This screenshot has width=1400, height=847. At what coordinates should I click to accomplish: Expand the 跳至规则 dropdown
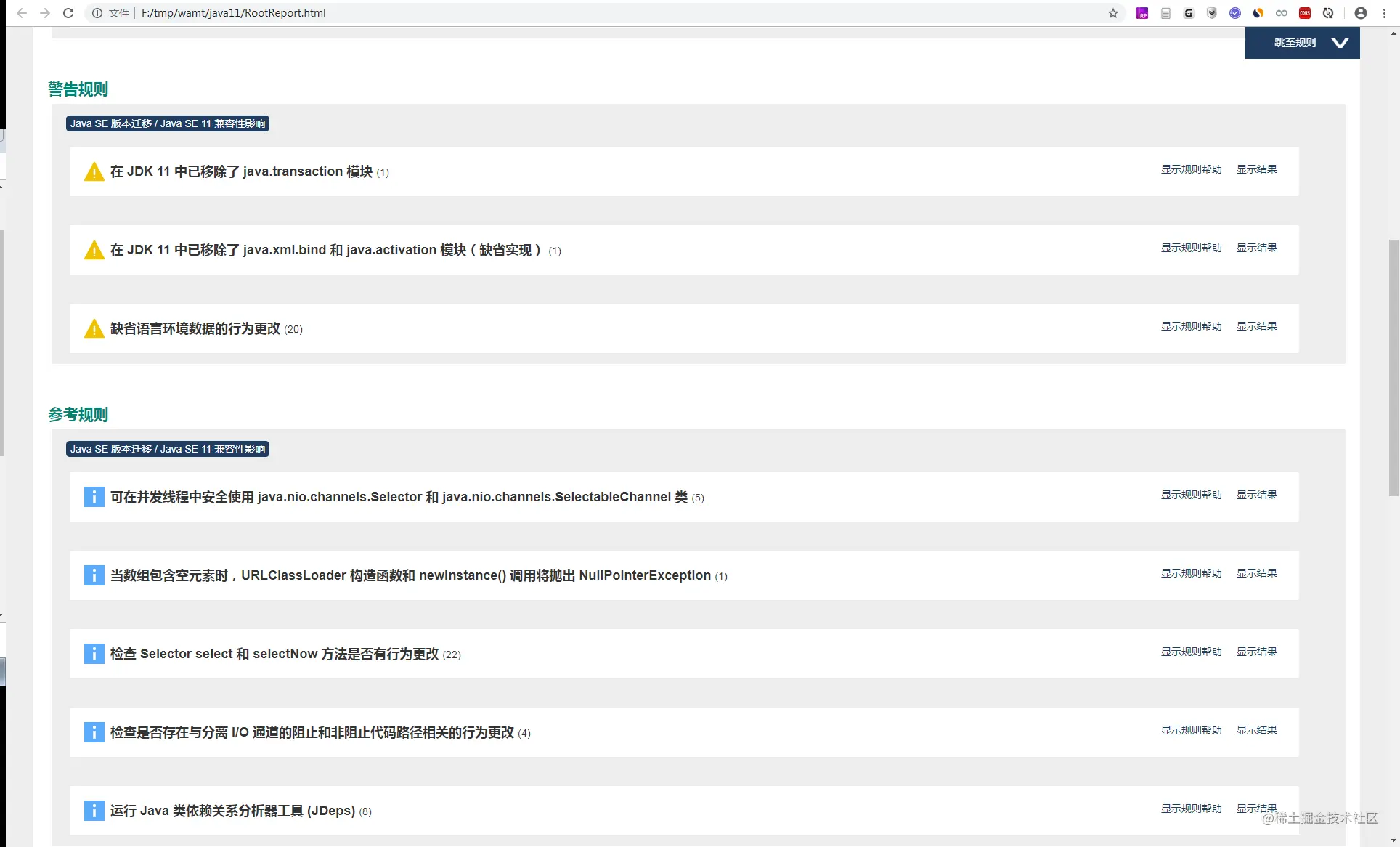point(1303,43)
